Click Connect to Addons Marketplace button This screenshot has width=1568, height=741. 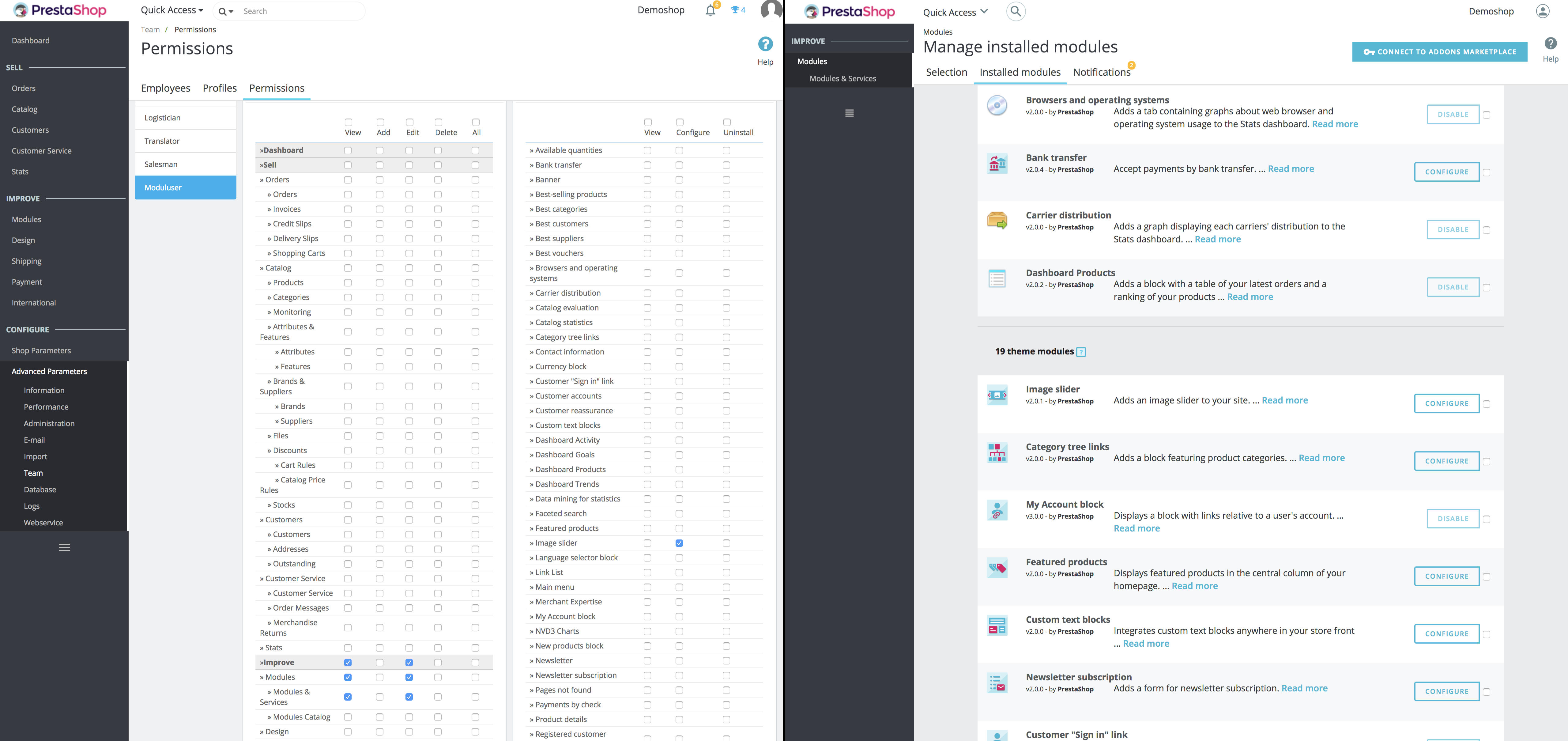(1440, 52)
